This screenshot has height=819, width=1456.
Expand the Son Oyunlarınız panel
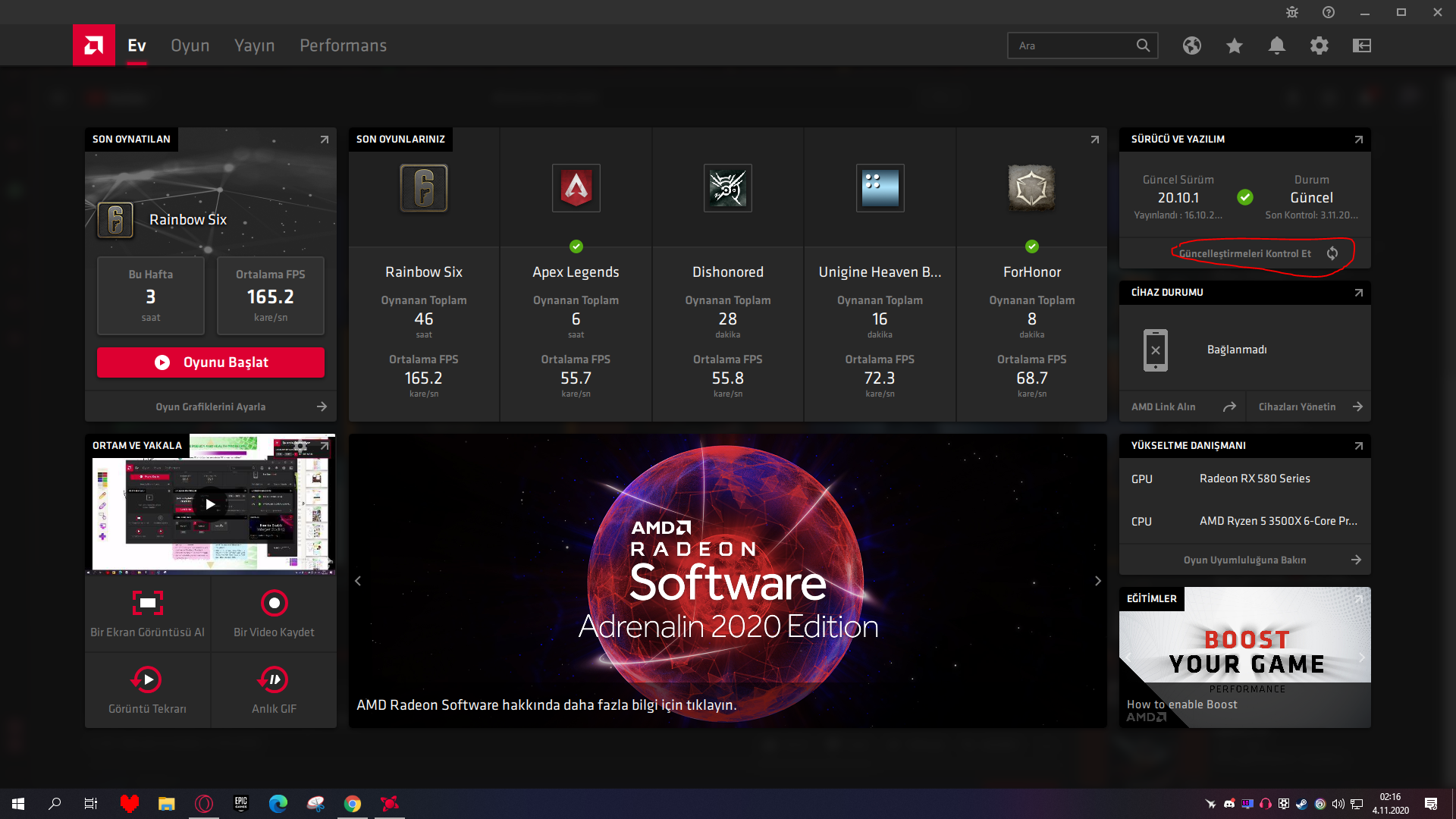click(1095, 140)
